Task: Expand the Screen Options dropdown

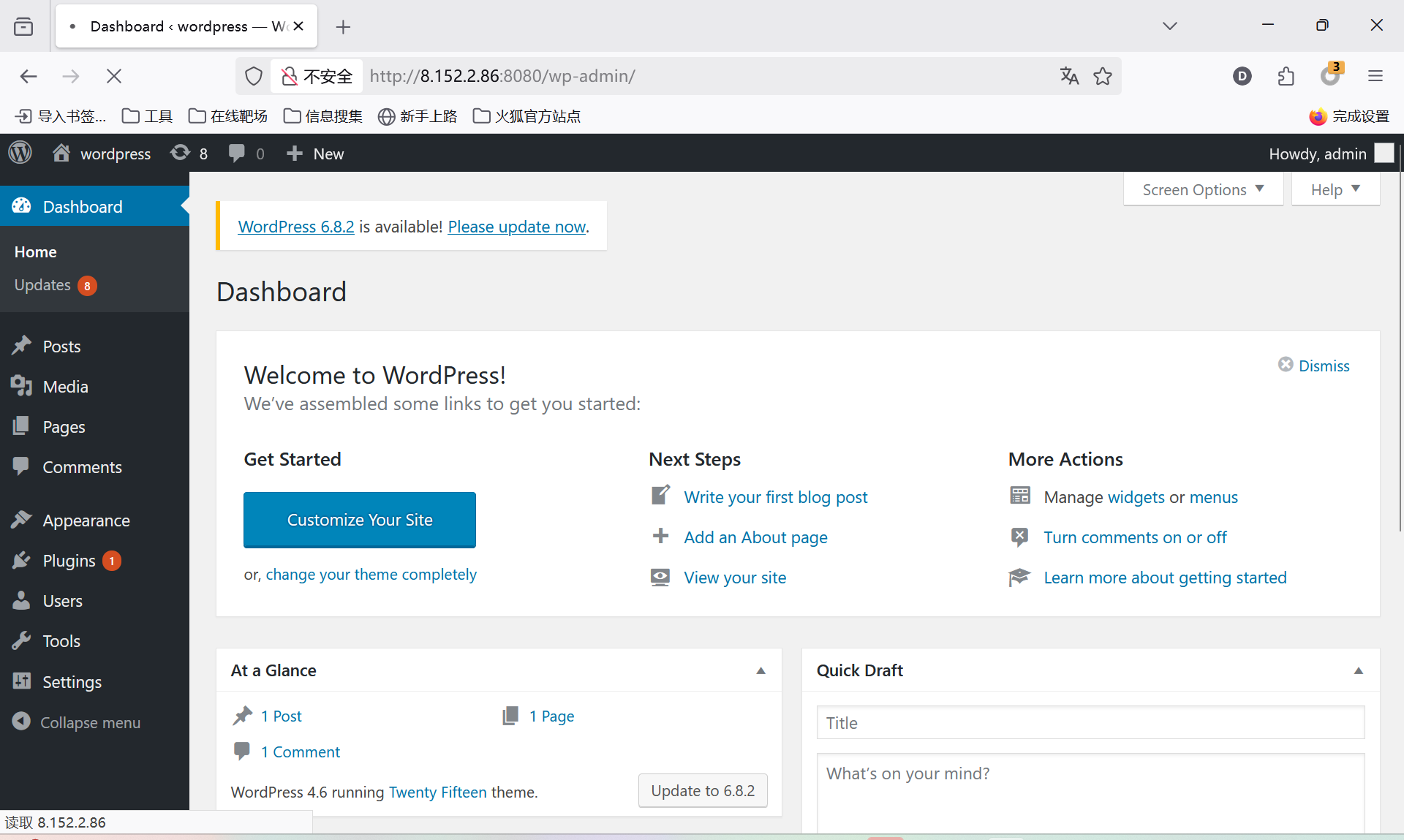Action: [1203, 189]
